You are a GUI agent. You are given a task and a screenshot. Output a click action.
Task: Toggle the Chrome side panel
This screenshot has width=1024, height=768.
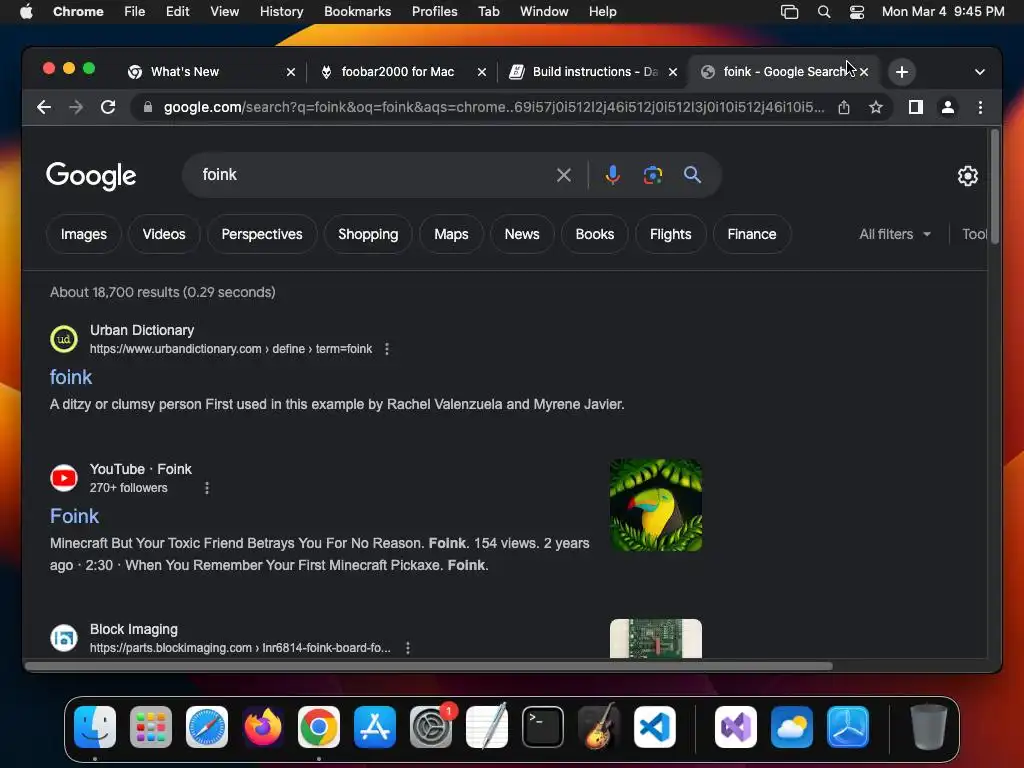pyautogui.click(x=916, y=107)
